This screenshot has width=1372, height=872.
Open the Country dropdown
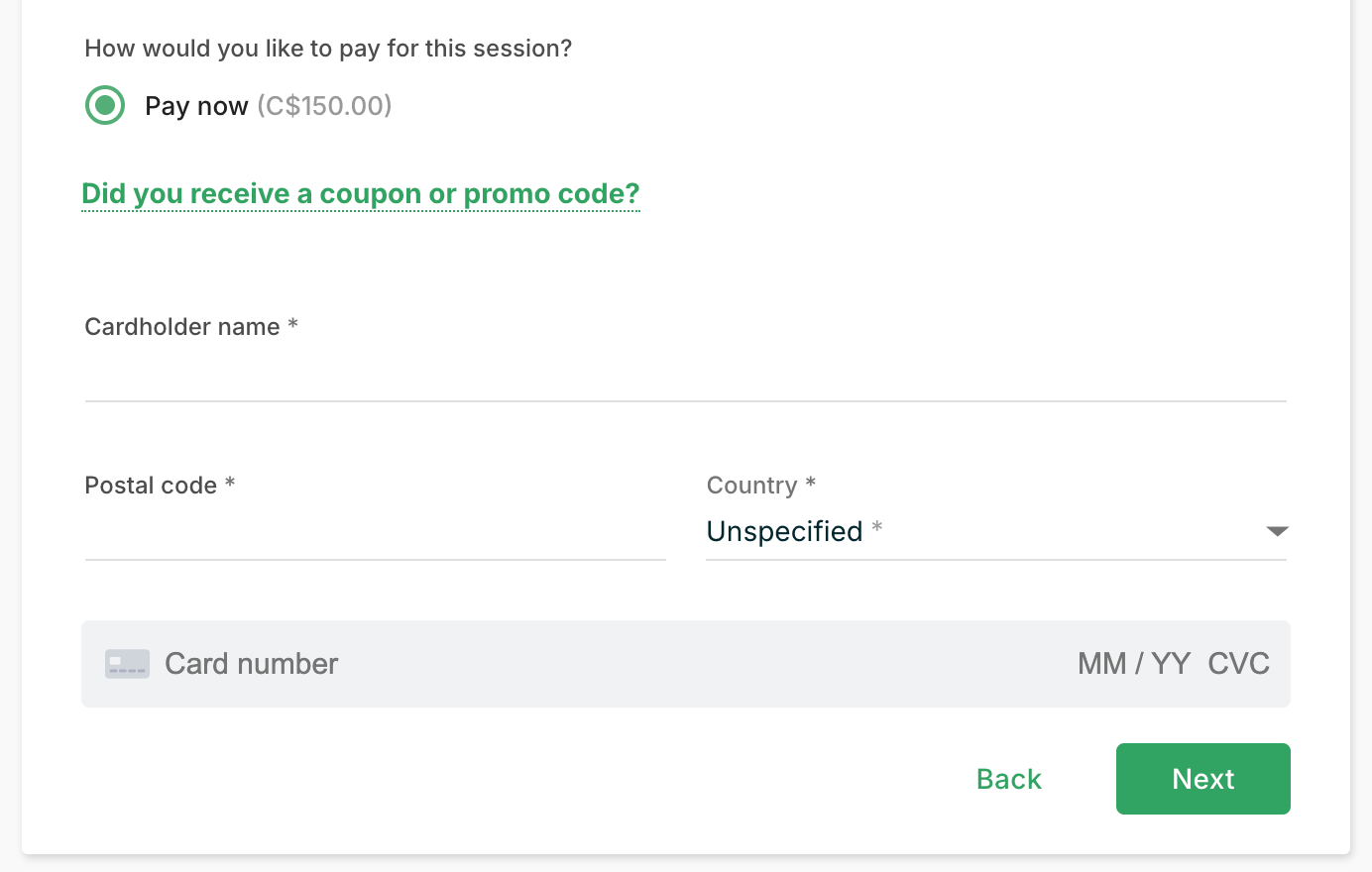[995, 532]
